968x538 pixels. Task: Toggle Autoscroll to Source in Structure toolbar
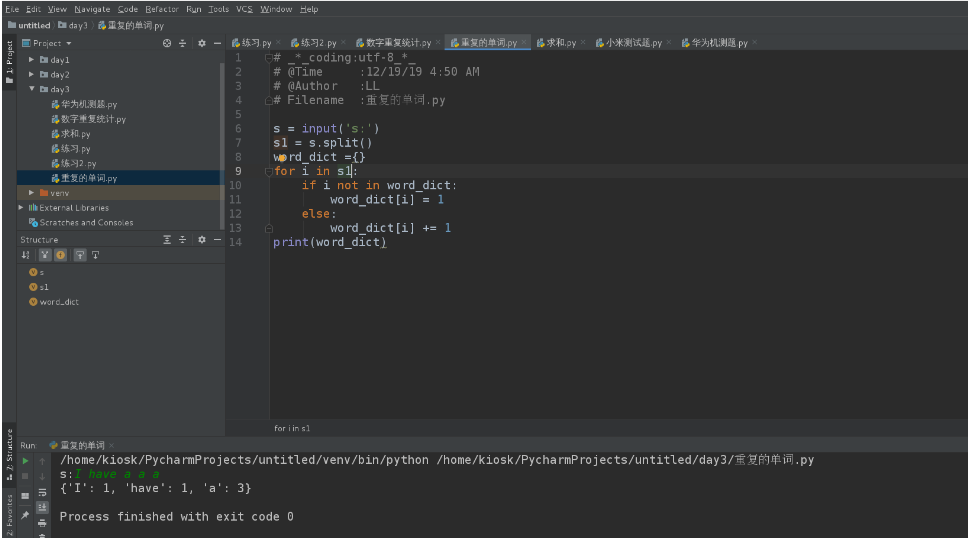pyautogui.click(x=80, y=255)
